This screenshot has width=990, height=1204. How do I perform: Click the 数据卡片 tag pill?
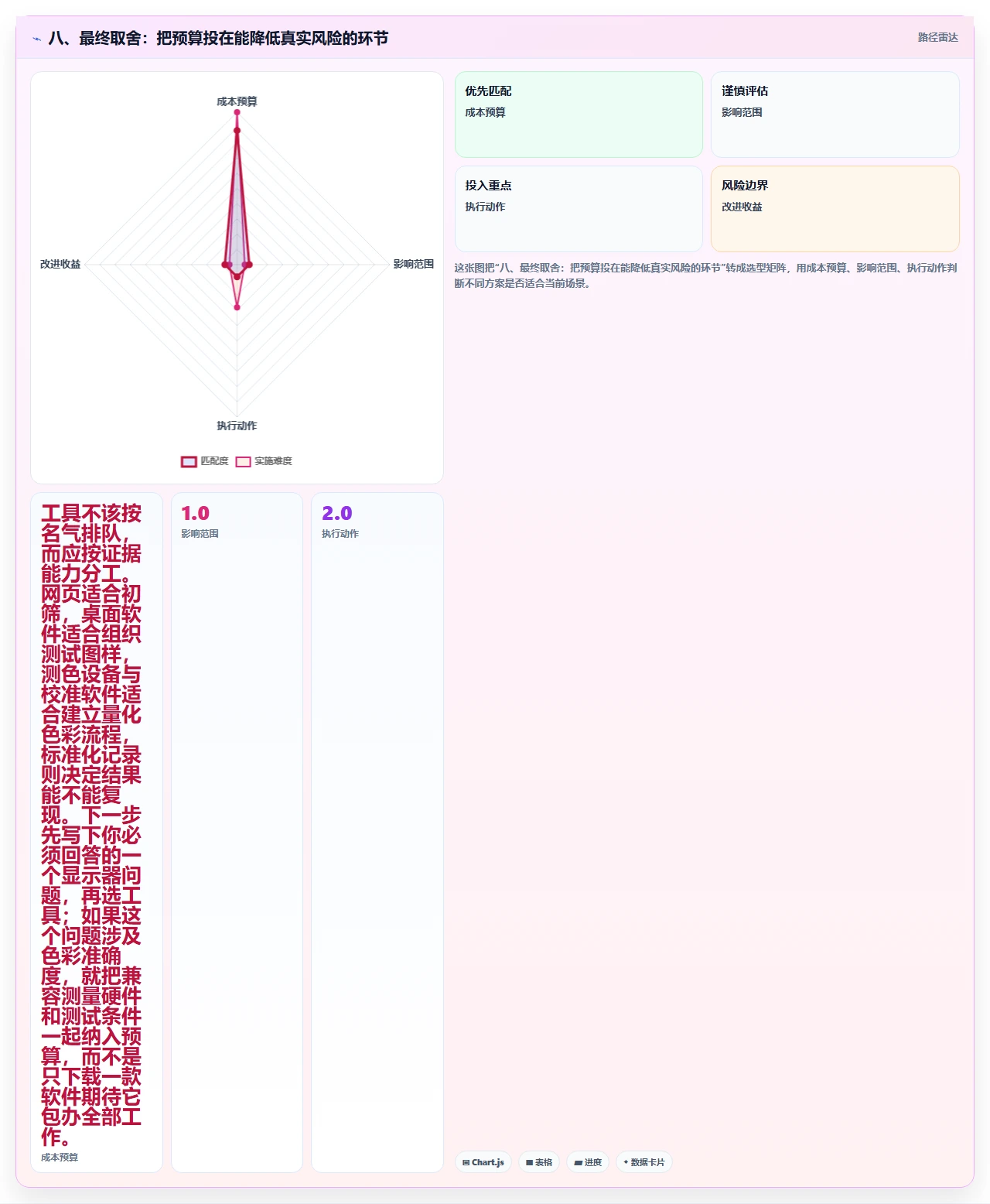644,1162
